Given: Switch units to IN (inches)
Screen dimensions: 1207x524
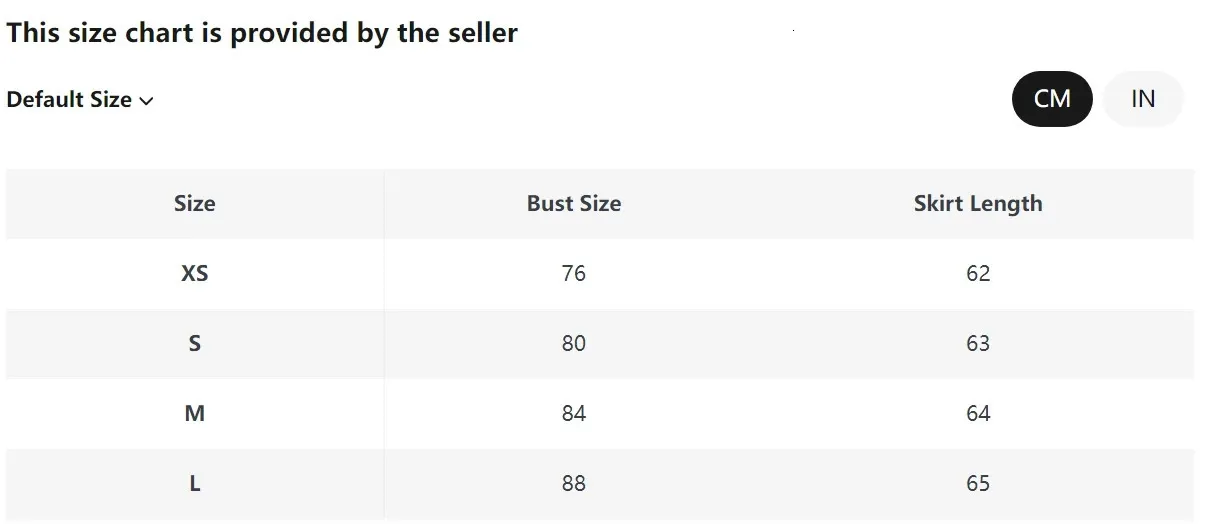Looking at the screenshot, I should [x=1143, y=99].
